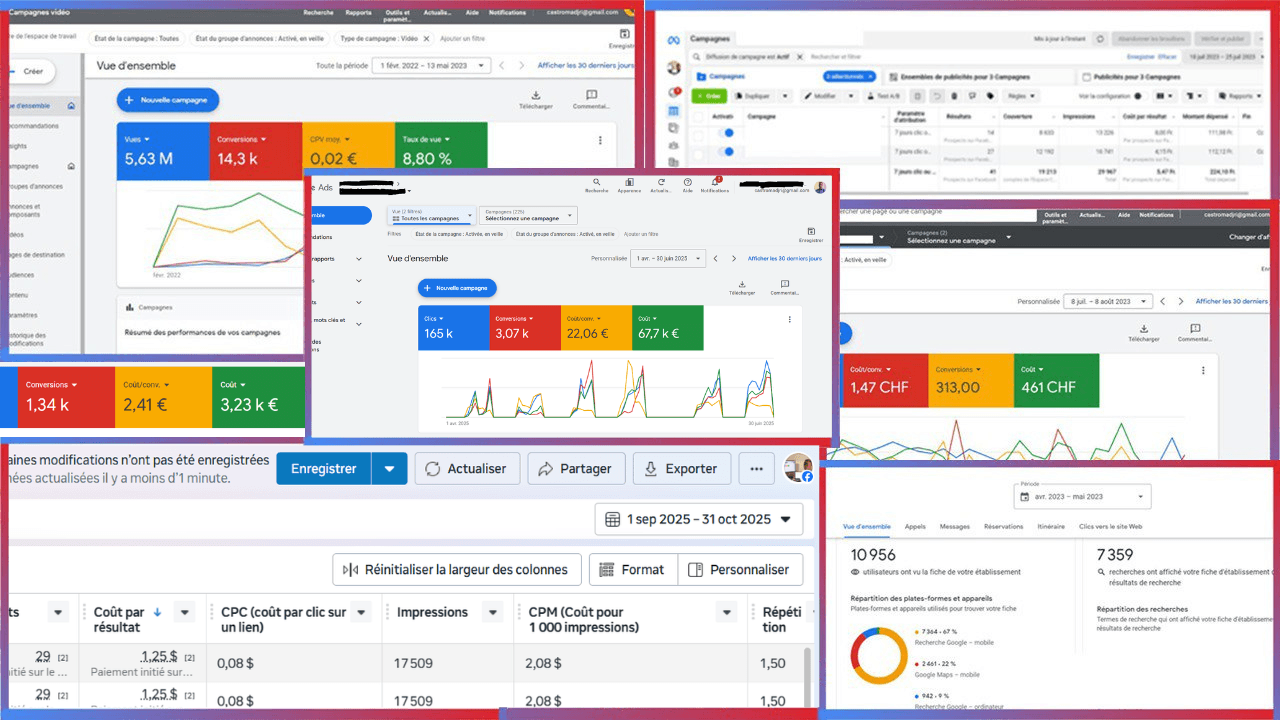Open the three-dot menu beside Exporter
The height and width of the screenshot is (720, 1280).
pyautogui.click(x=757, y=468)
